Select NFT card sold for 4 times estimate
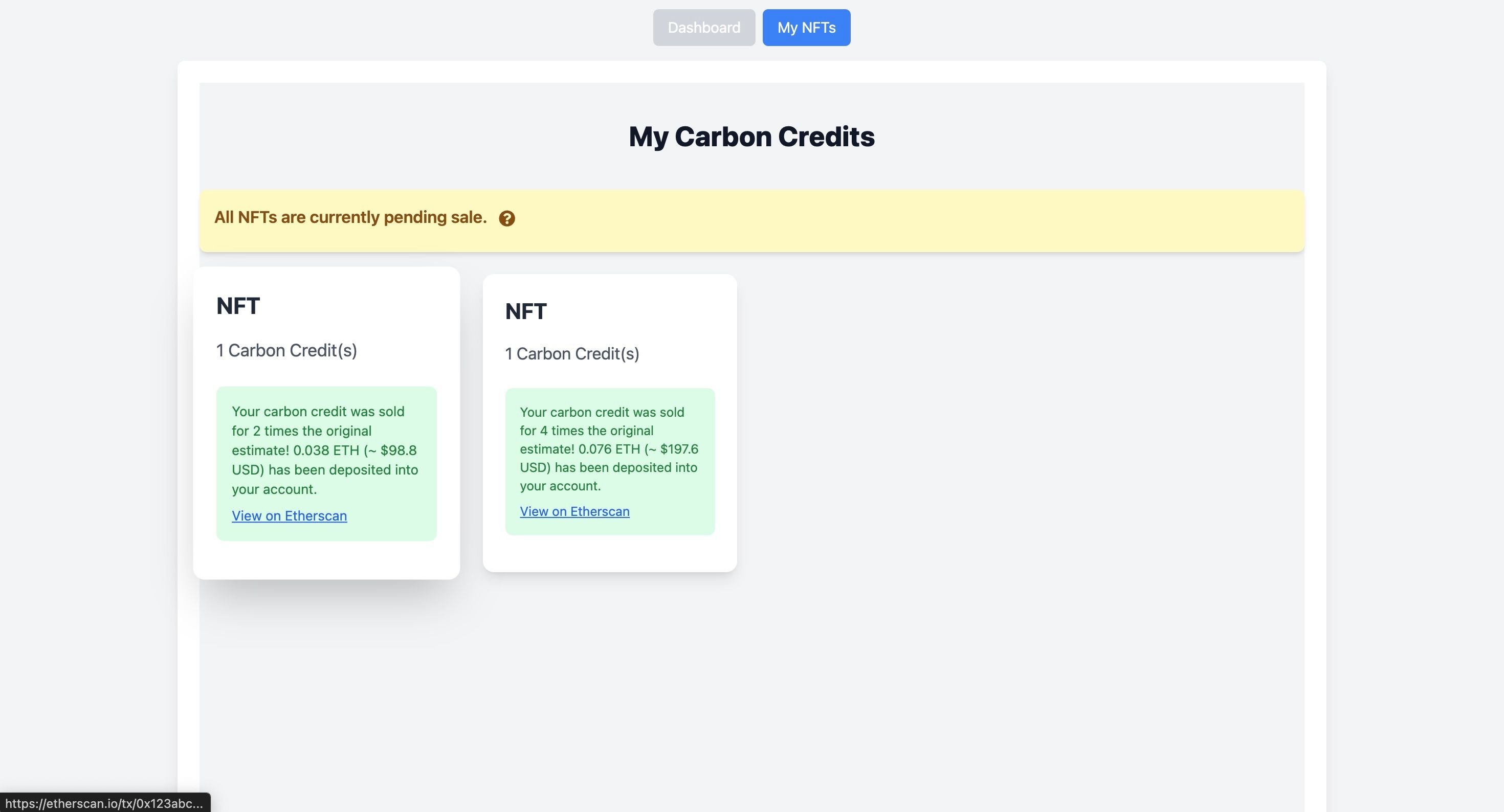Image resolution: width=1504 pixels, height=812 pixels. click(x=610, y=423)
